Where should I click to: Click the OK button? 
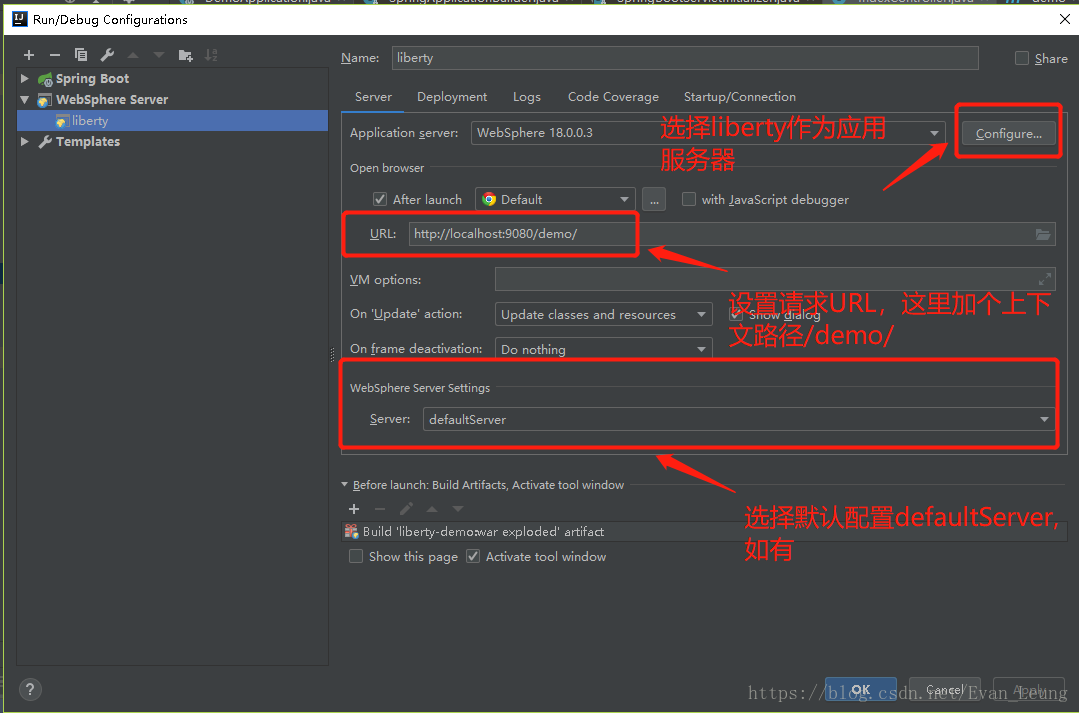[861, 689]
